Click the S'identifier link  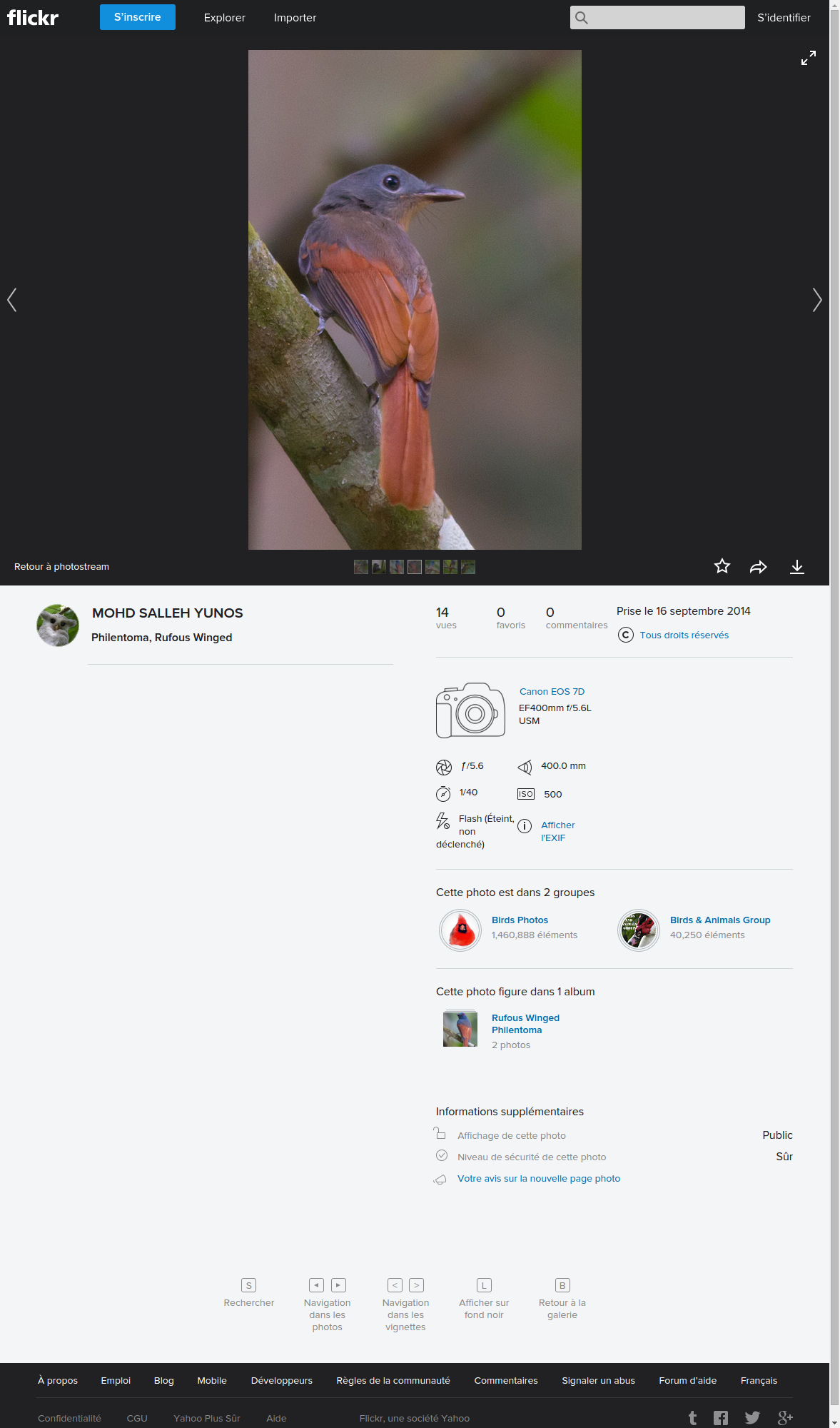[784, 18]
